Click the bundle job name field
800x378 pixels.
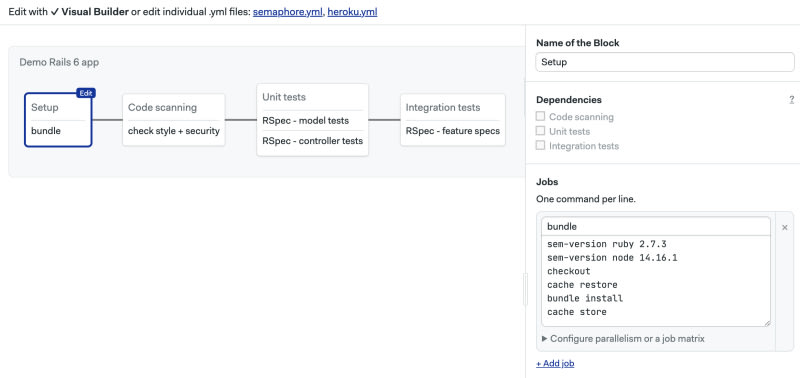pos(656,226)
